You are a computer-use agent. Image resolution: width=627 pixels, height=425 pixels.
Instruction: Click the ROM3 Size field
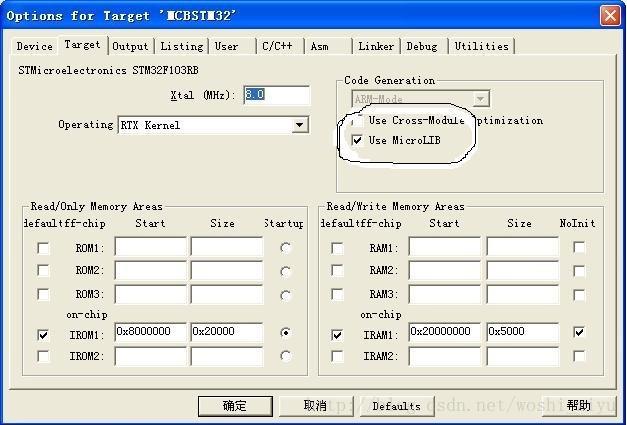click(x=227, y=294)
